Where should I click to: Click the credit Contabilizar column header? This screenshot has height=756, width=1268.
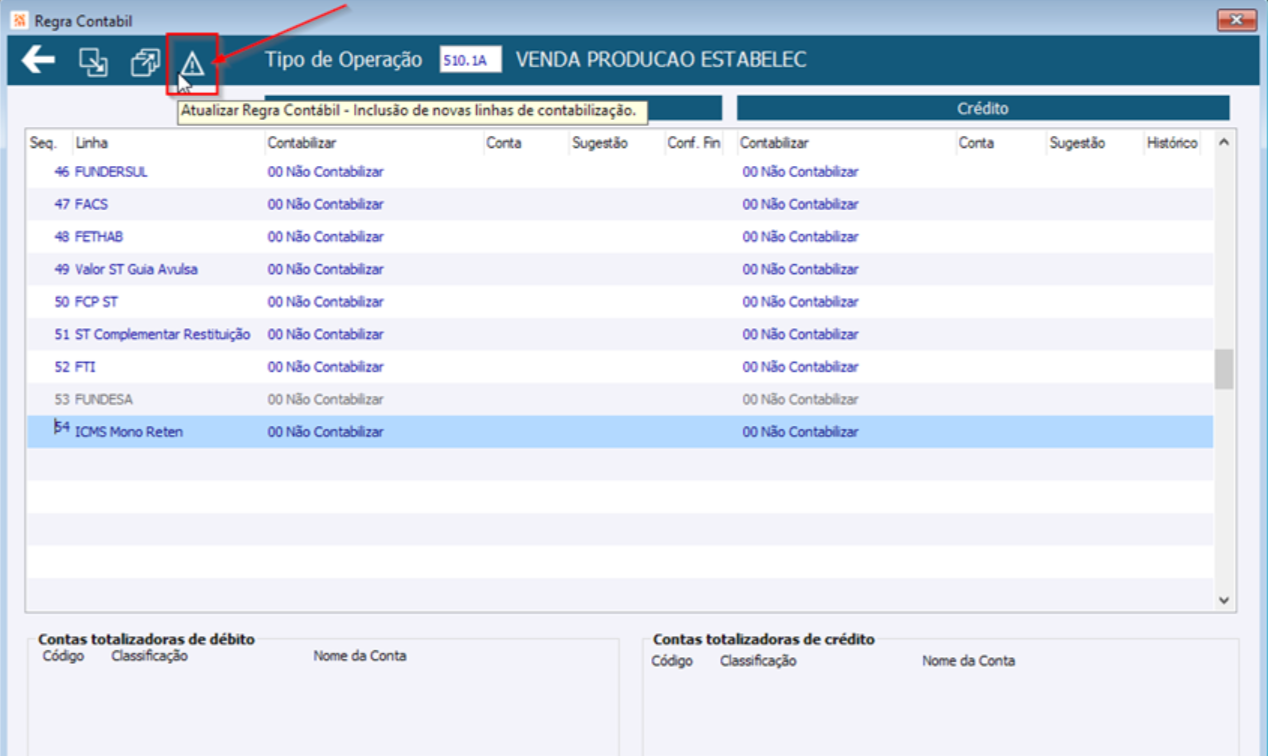tap(775, 143)
